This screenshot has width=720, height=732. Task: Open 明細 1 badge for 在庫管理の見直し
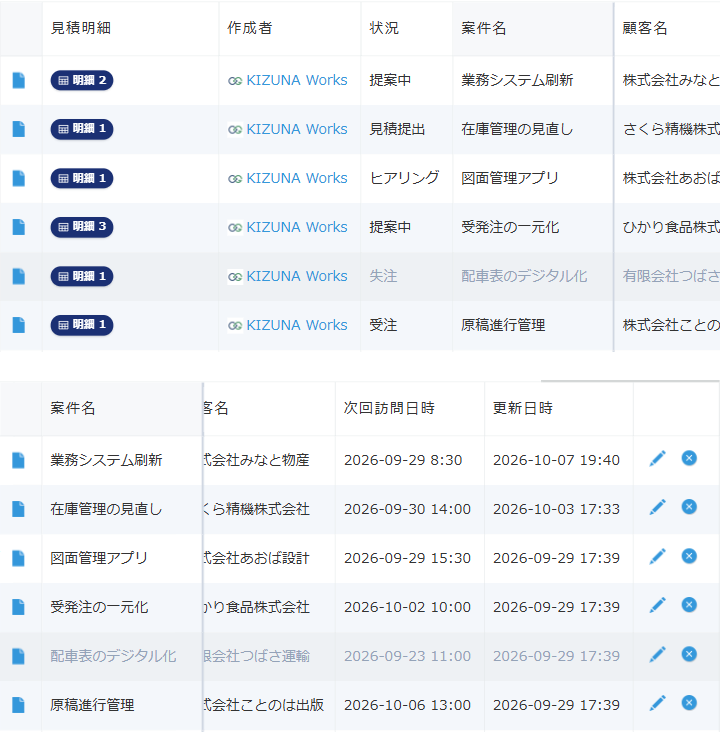(82, 129)
